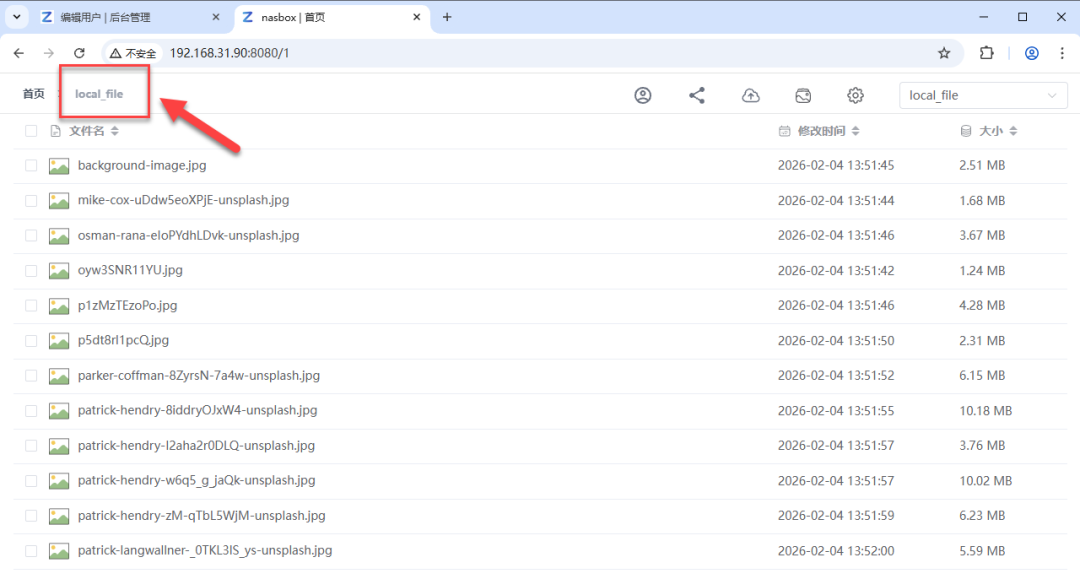Bookmark this page with star icon

[x=944, y=53]
